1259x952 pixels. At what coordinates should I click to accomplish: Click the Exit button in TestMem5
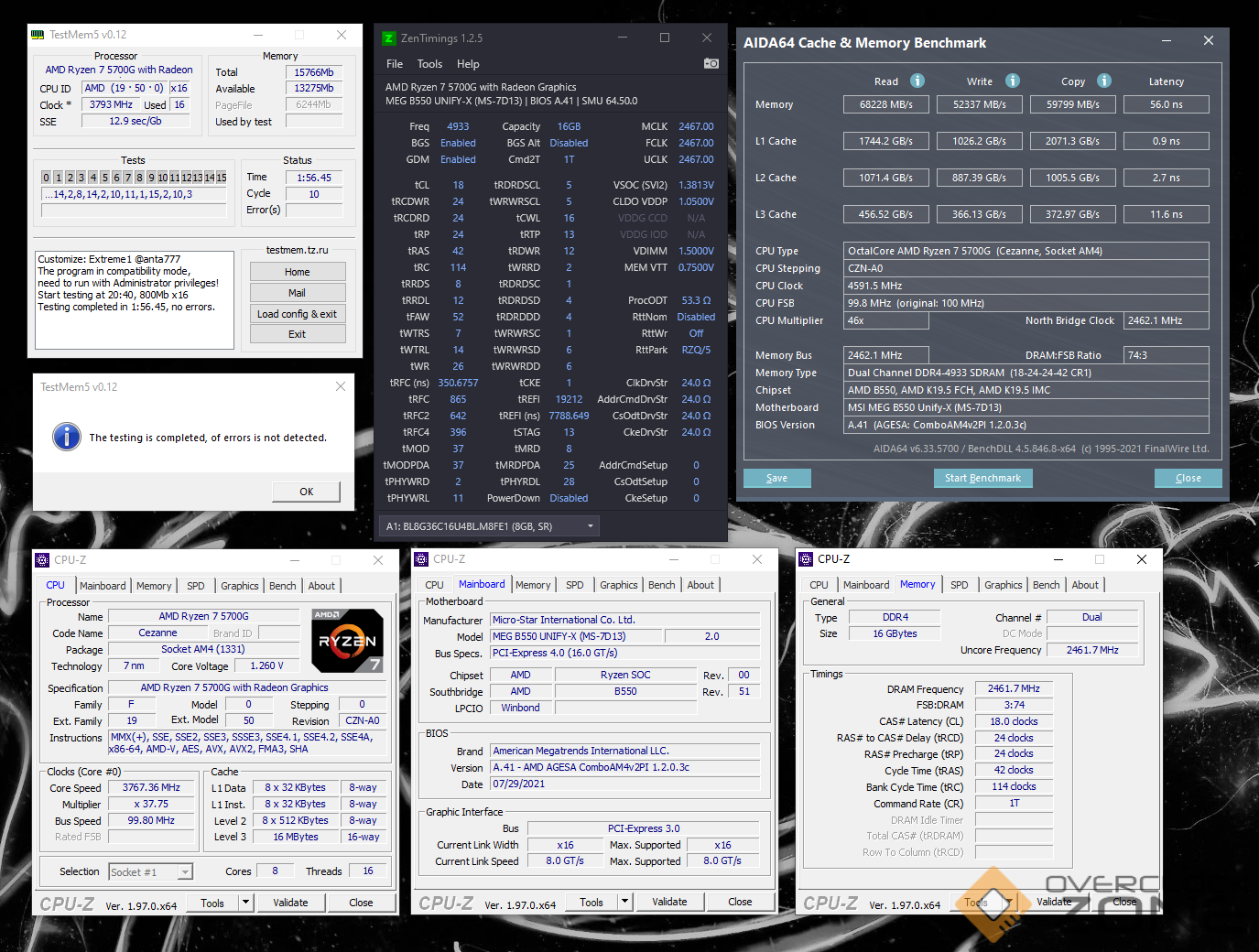(298, 334)
